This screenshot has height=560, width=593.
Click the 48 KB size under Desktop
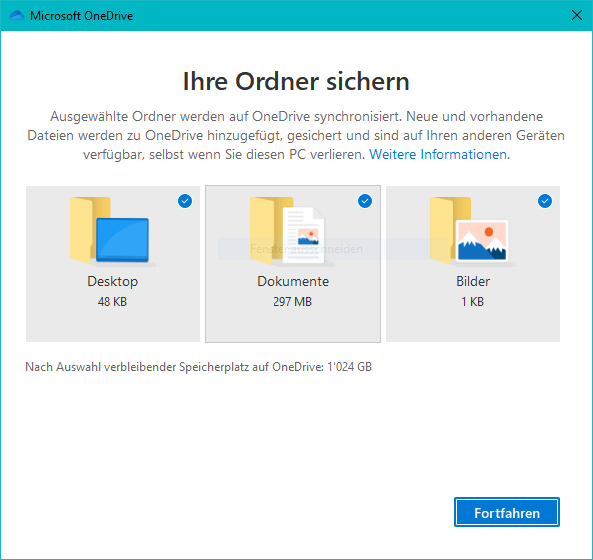point(112,302)
